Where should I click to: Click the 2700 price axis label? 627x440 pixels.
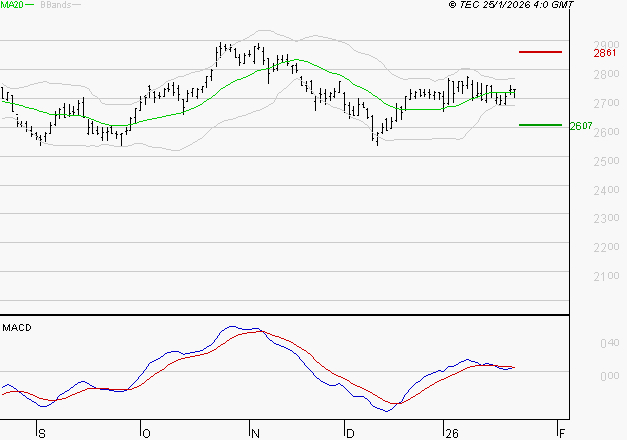click(606, 103)
